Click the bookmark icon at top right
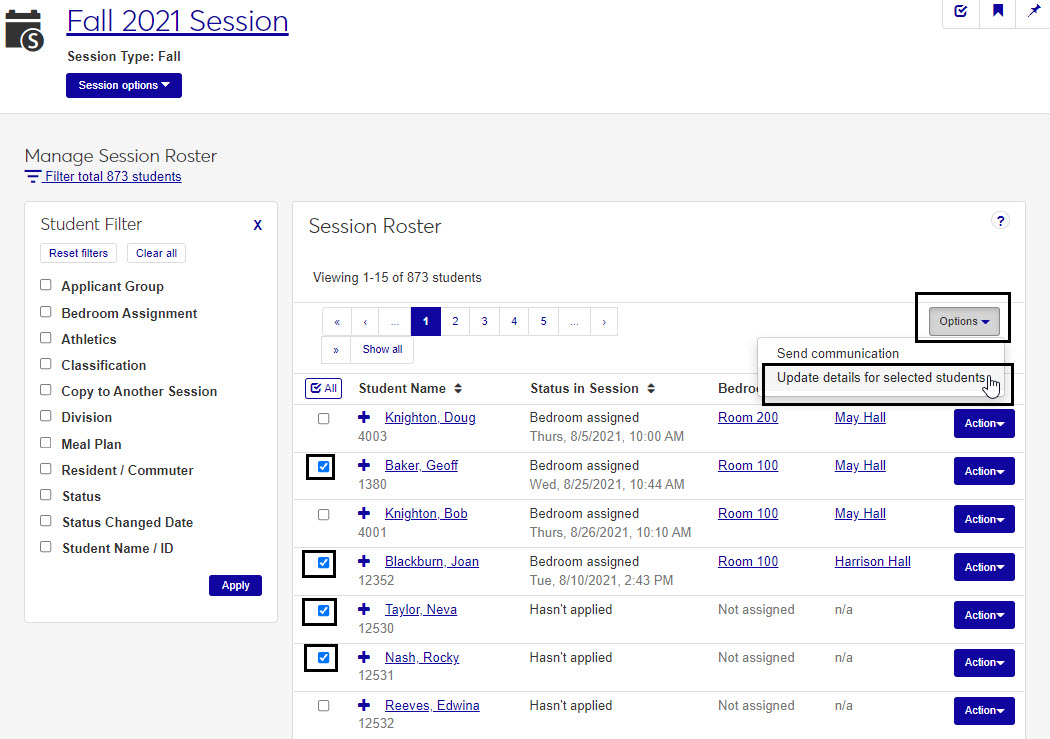Image resolution: width=1050 pixels, height=739 pixels. [997, 12]
